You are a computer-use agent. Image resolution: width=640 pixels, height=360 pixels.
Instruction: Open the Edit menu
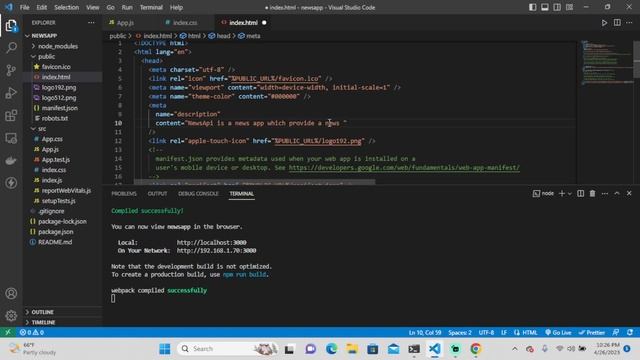point(42,7)
